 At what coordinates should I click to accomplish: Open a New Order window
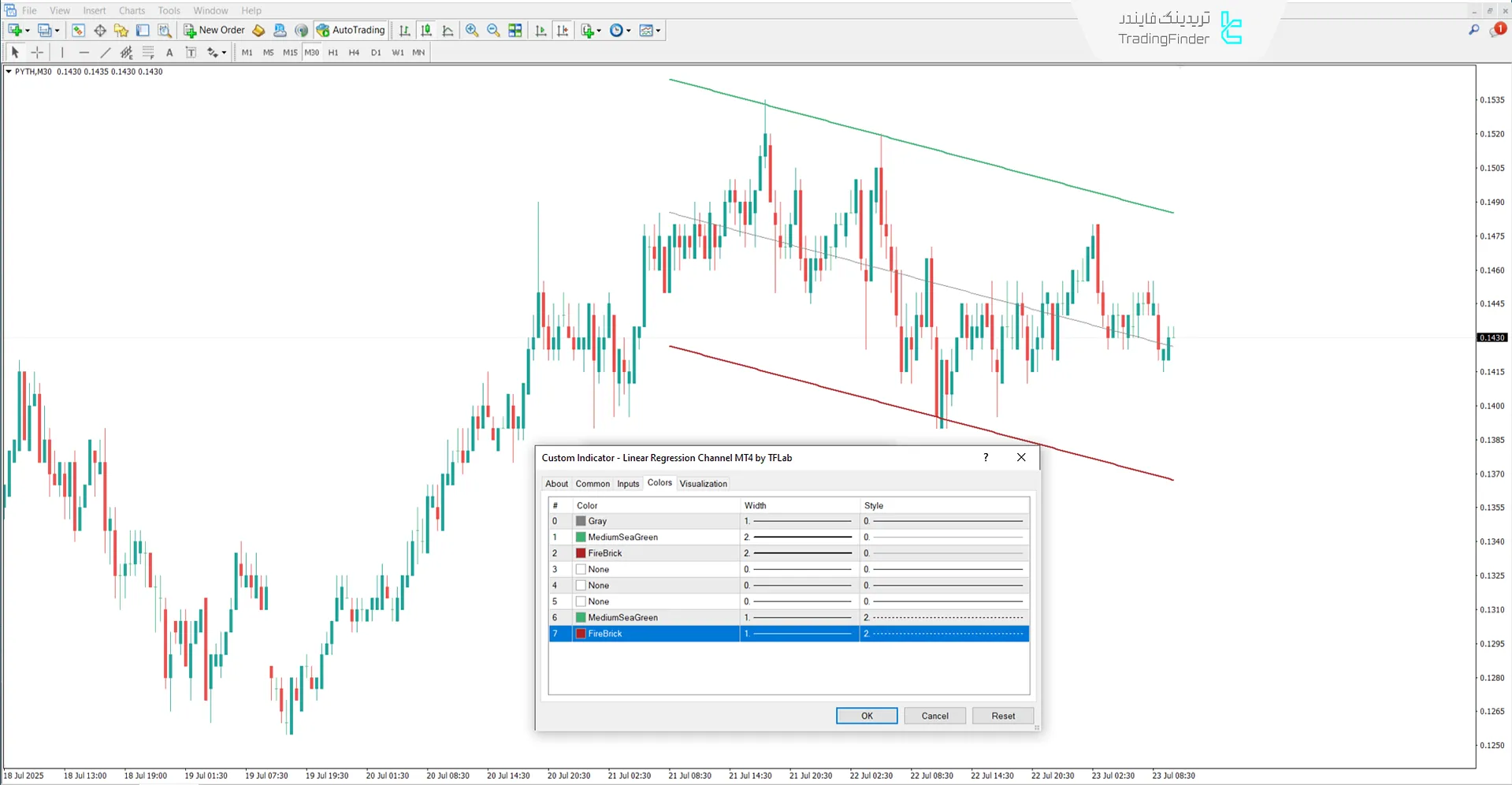click(214, 30)
